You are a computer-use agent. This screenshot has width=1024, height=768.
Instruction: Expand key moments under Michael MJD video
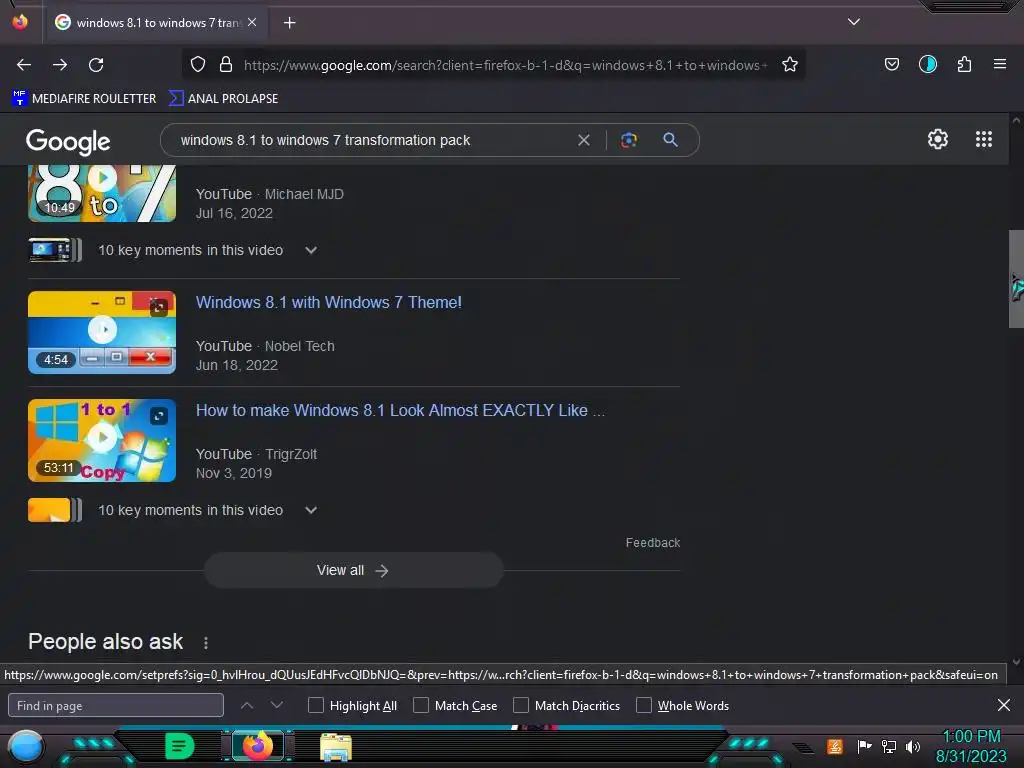(x=311, y=250)
